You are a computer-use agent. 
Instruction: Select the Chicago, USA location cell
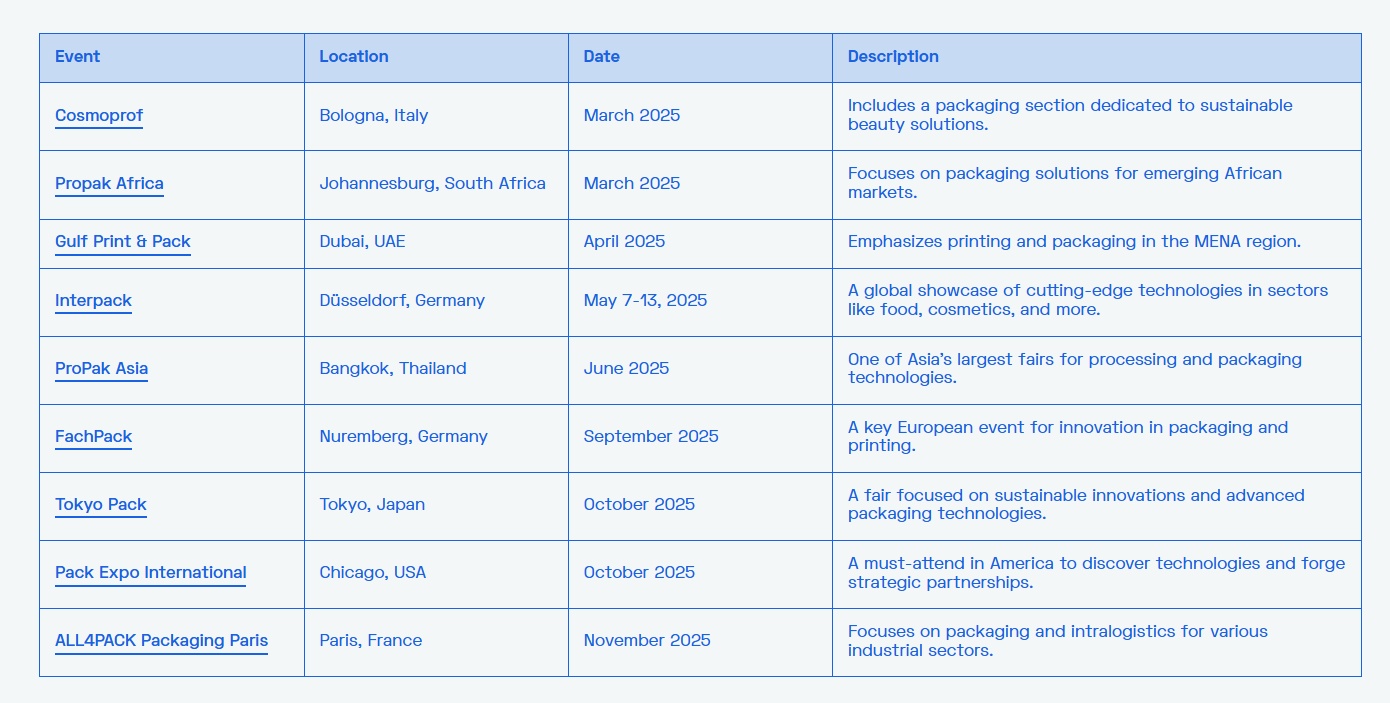pos(436,574)
